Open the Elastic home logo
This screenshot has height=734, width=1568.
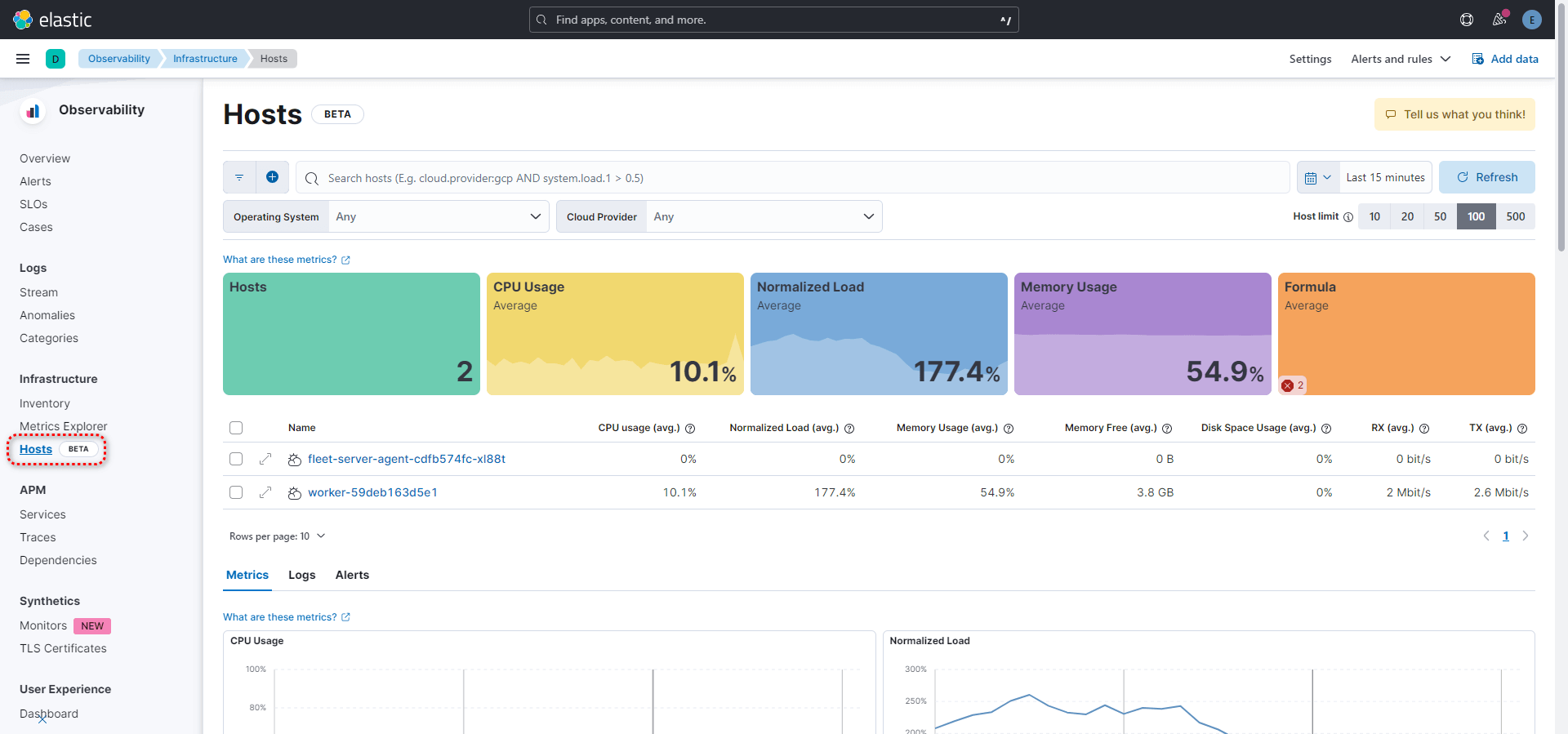coord(52,20)
